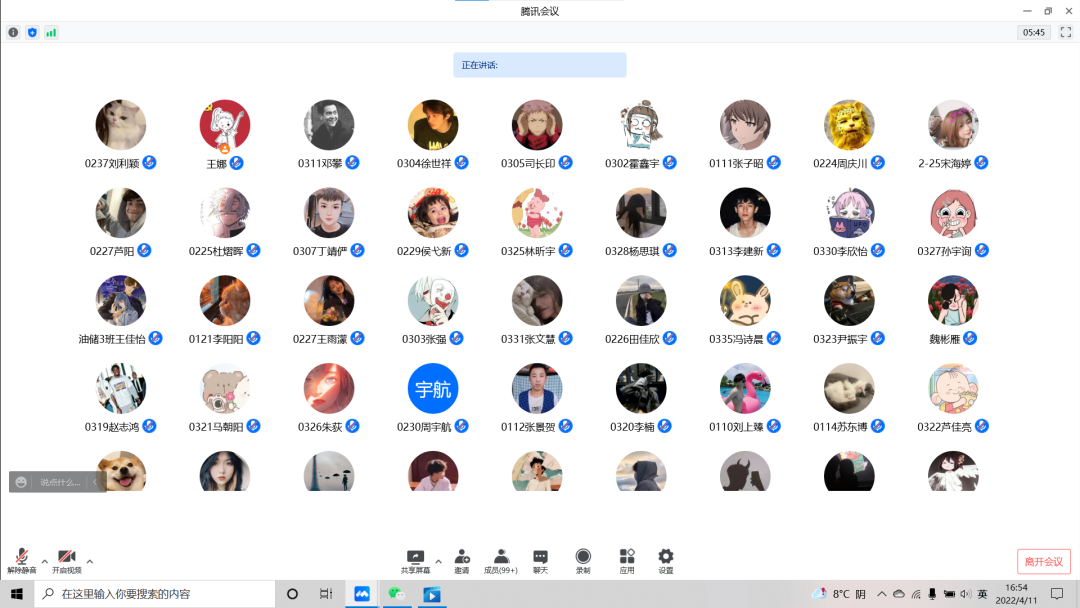The image size is (1080, 608).
Task: Collapse the quick chat box arrow
Action: [95, 482]
